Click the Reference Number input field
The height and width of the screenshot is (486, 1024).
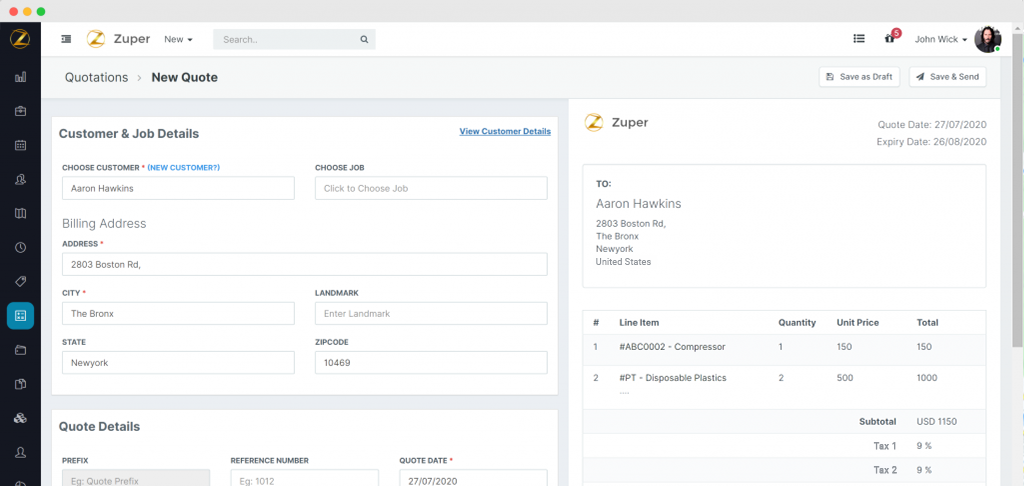point(304,478)
